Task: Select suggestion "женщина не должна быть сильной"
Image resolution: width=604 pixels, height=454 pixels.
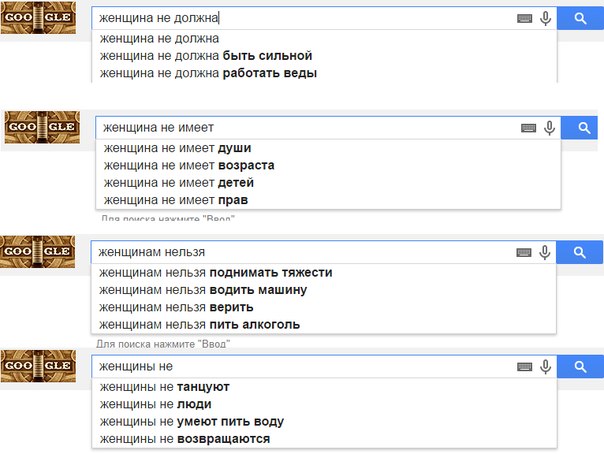Action: [324, 56]
